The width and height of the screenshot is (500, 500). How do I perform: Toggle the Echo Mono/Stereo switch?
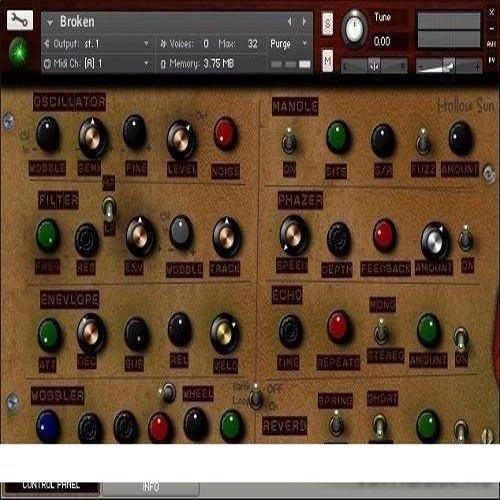[x=381, y=331]
